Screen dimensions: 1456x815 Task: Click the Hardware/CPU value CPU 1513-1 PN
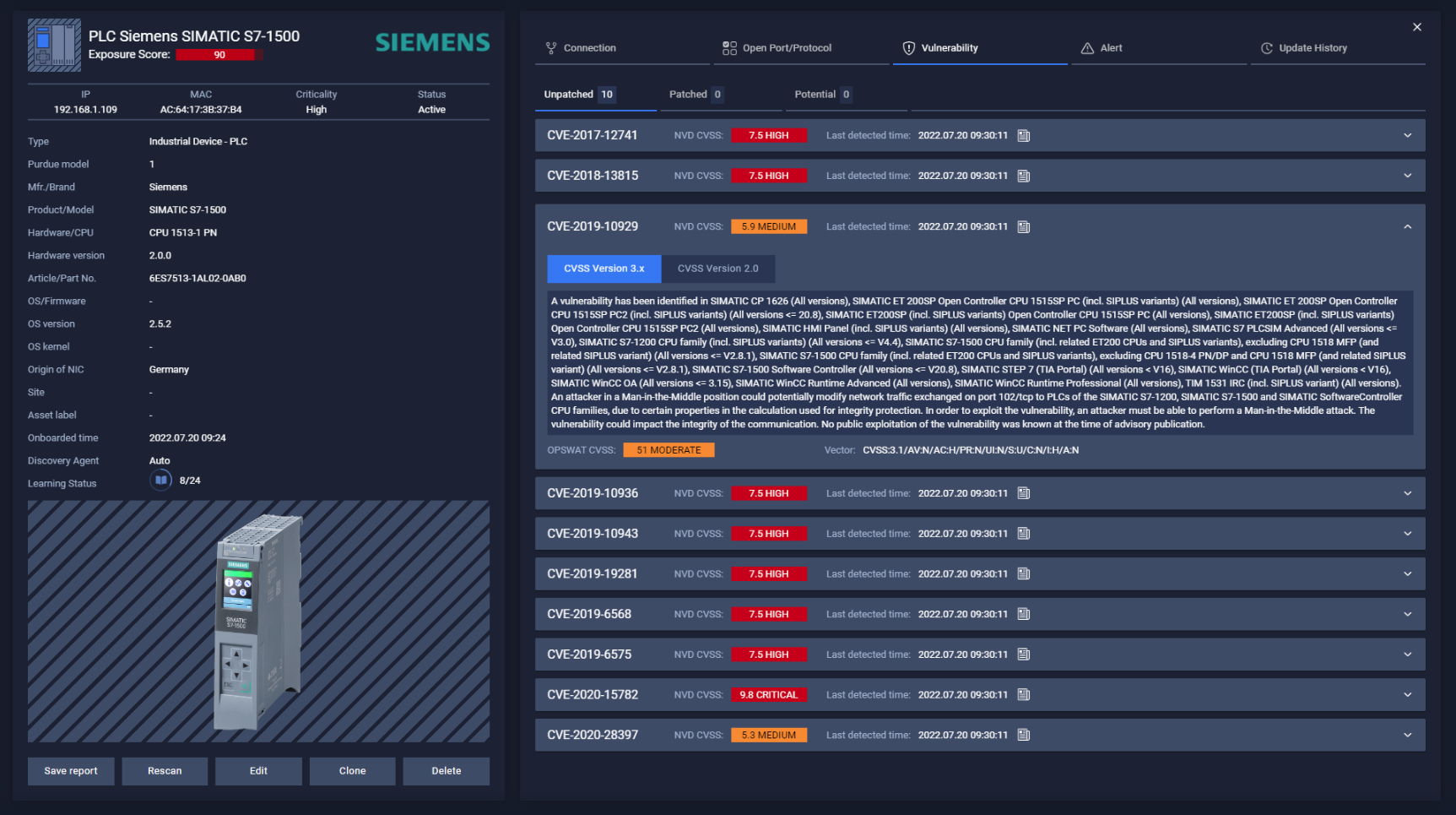coord(182,233)
